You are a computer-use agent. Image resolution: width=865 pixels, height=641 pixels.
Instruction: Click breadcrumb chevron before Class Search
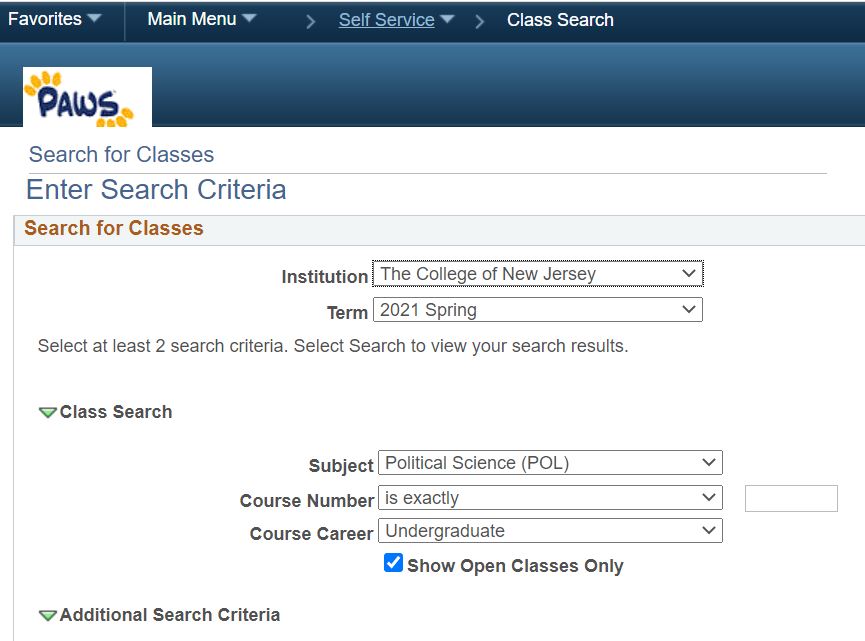[x=479, y=21]
